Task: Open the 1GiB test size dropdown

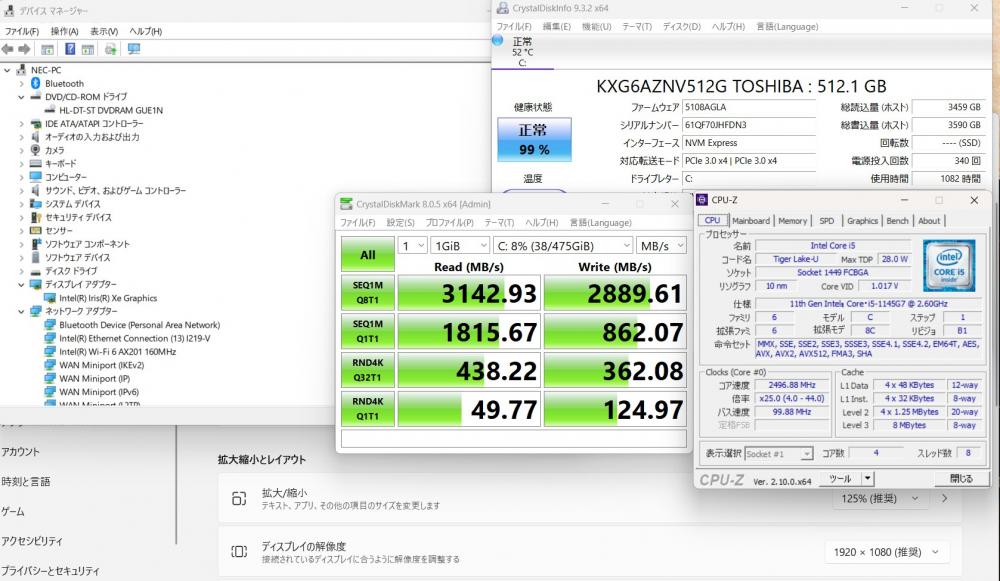Action: [x=460, y=246]
